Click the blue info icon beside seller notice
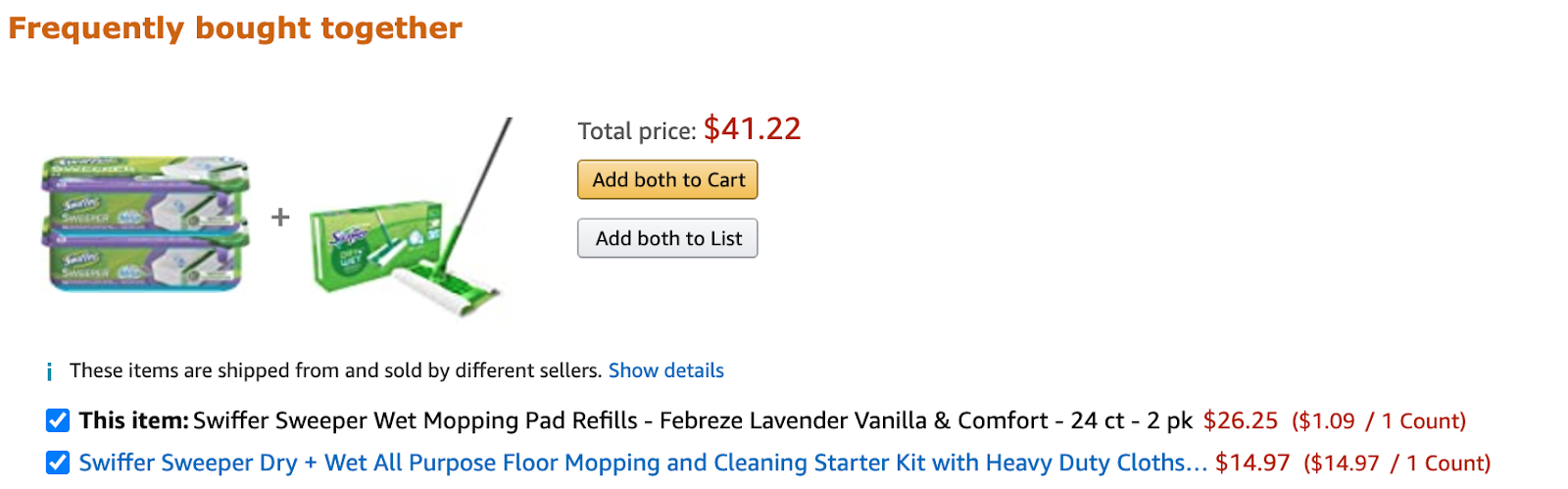 pyautogui.click(x=49, y=372)
